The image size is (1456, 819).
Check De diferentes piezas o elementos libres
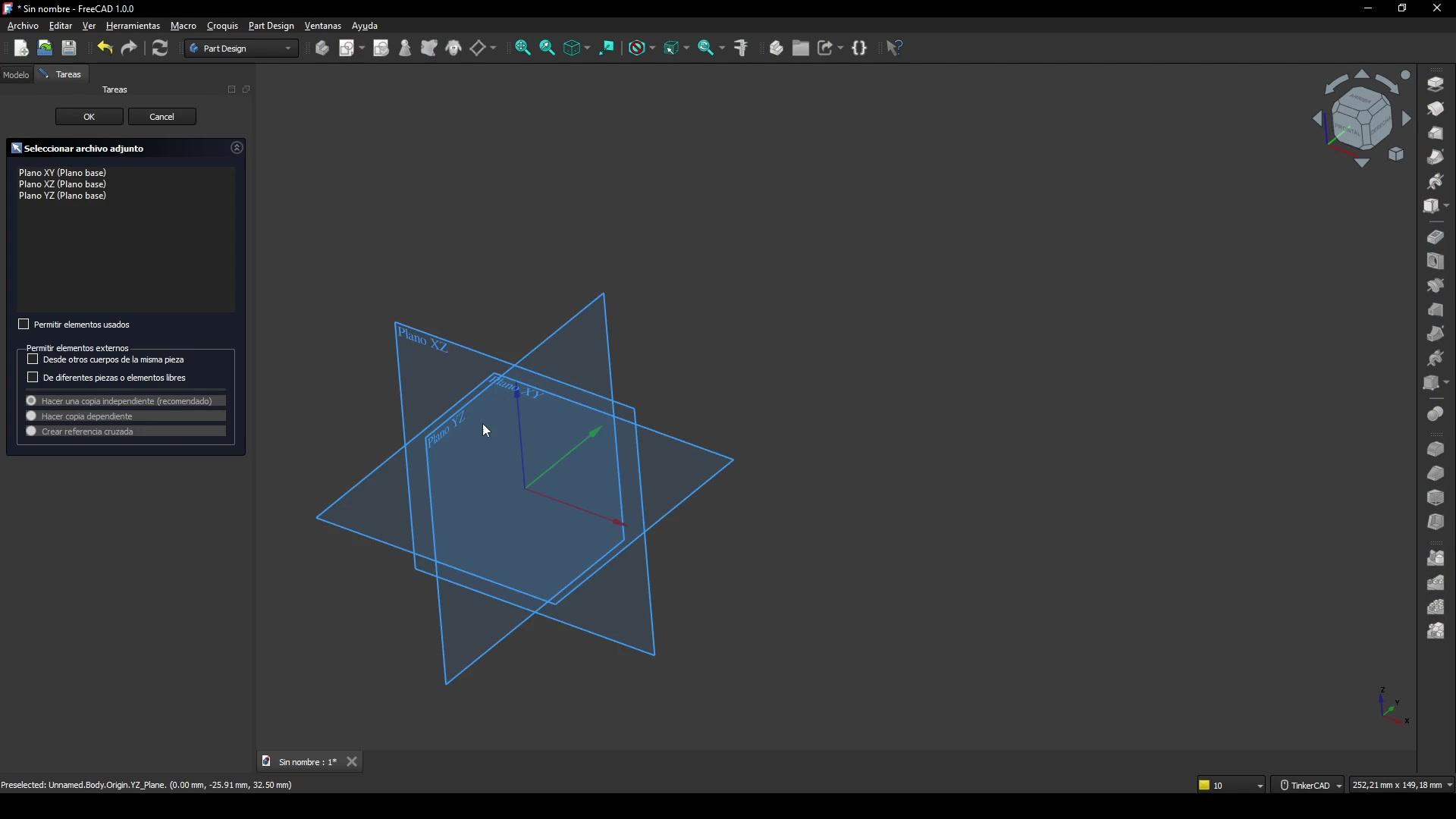pos(33,378)
